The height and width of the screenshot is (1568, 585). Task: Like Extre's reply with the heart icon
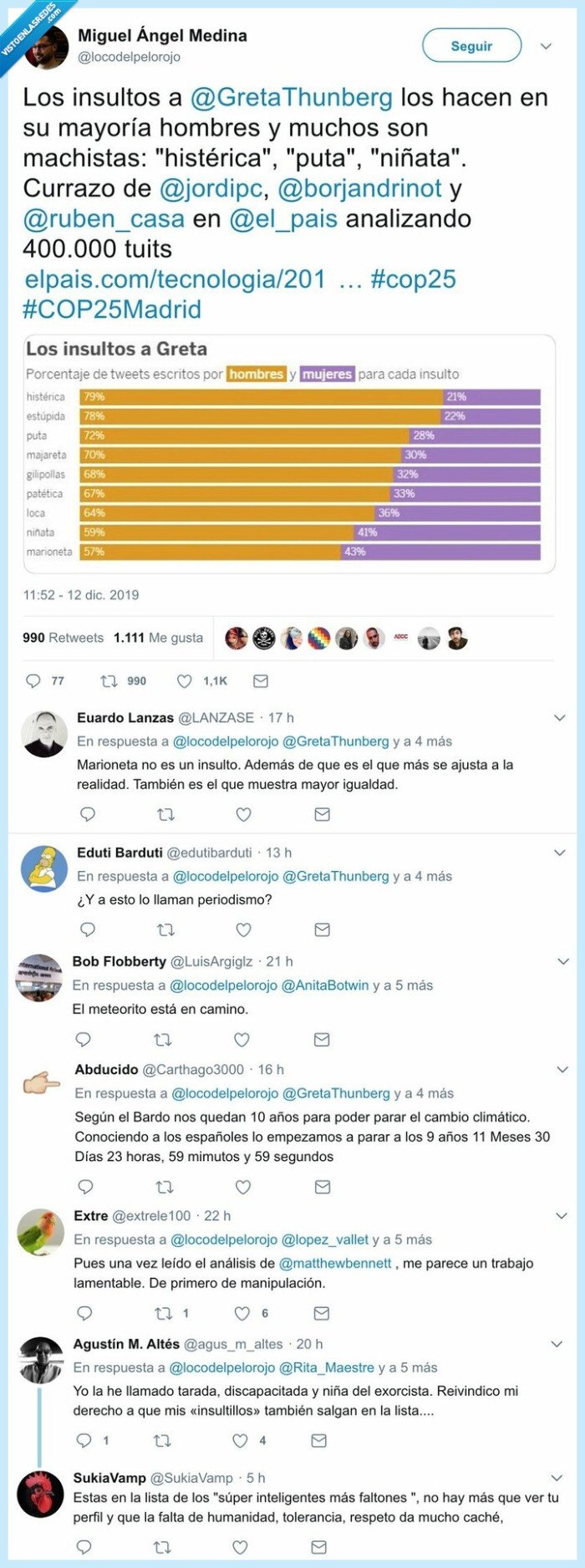pyautogui.click(x=243, y=1312)
